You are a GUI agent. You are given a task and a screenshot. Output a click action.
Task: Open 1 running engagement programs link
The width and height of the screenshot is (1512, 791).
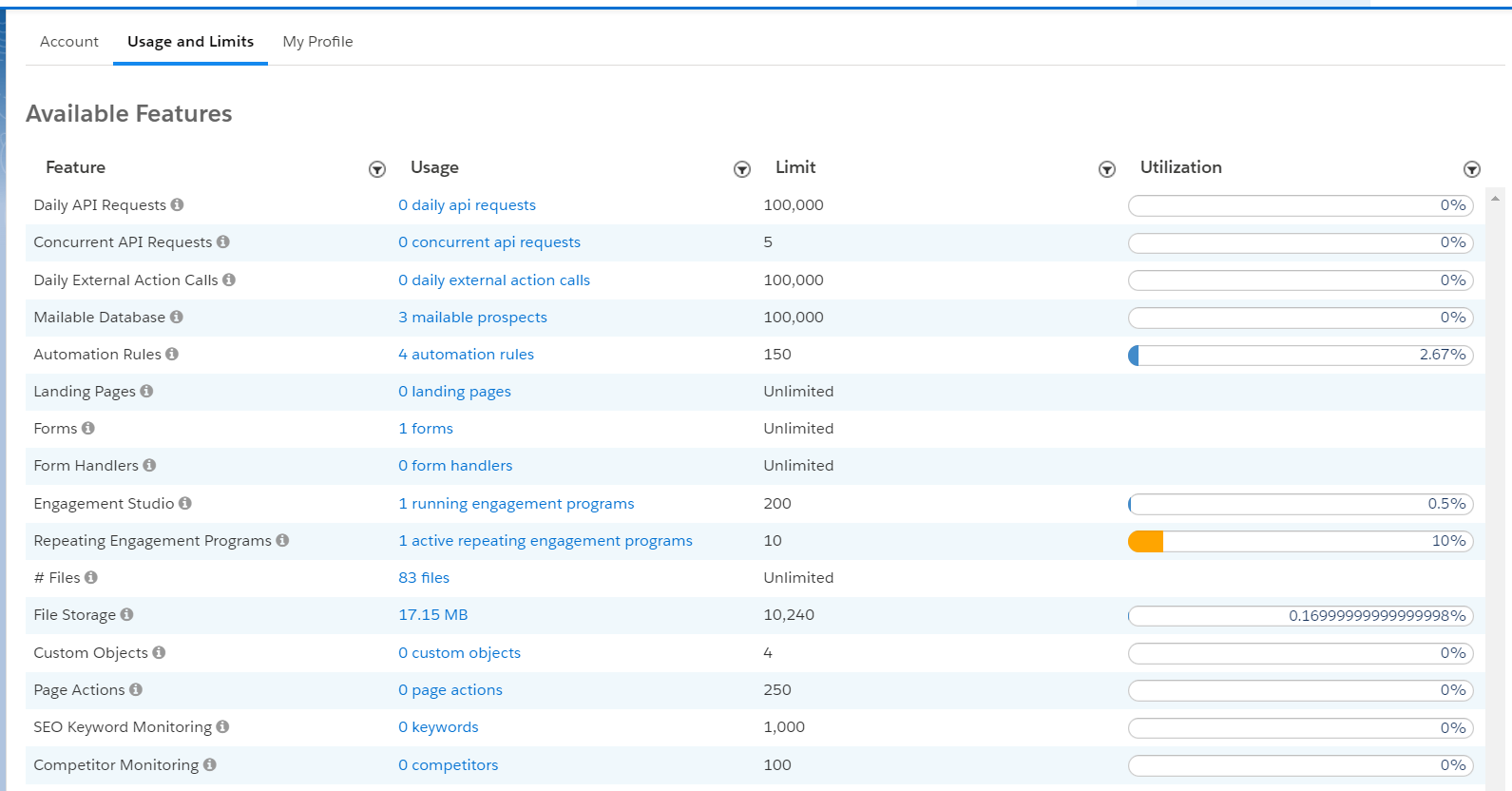click(516, 504)
